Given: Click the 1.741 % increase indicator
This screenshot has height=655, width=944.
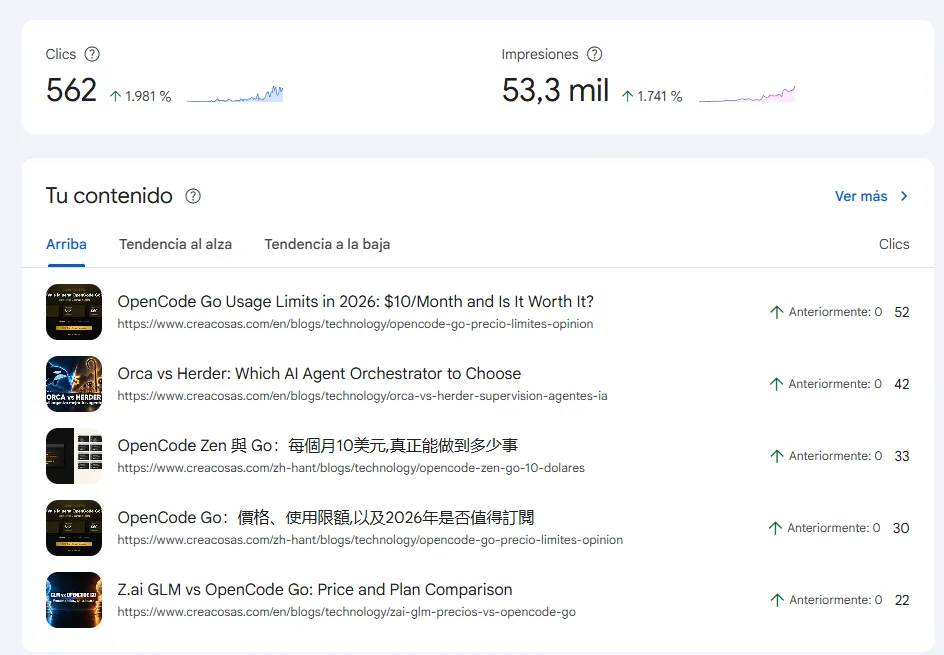Looking at the screenshot, I should pos(652,96).
